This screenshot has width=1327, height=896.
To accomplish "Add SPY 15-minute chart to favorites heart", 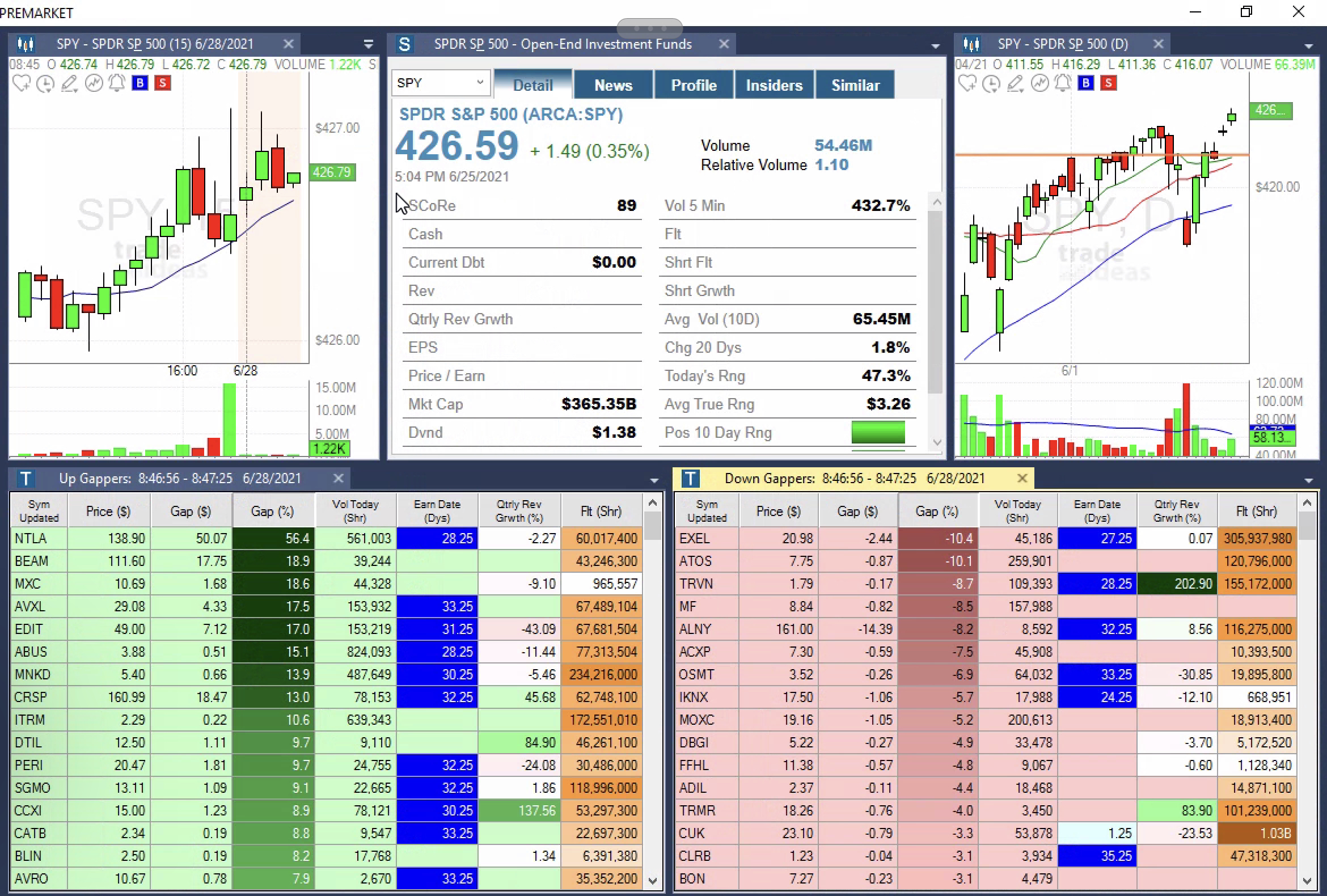I will point(22,83).
